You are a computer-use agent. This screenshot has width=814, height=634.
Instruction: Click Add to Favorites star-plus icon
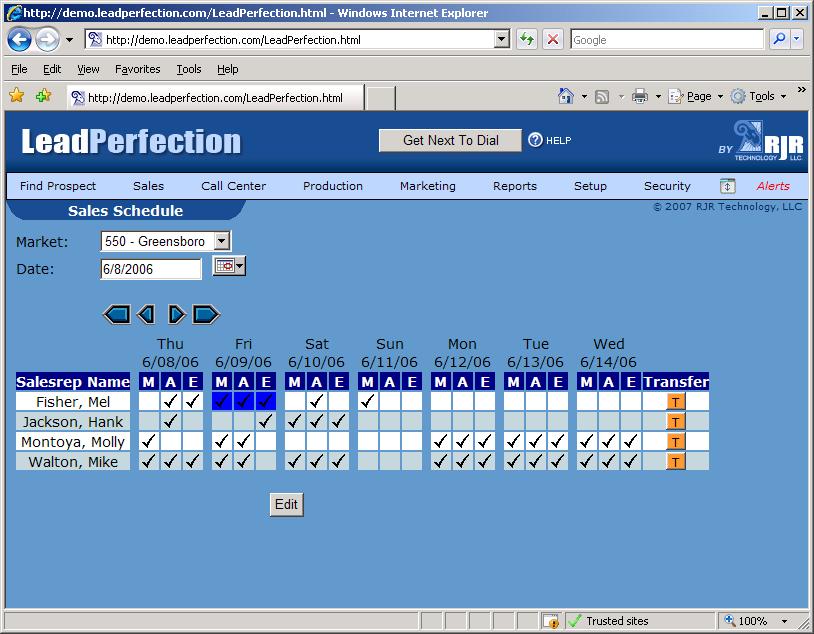click(44, 96)
